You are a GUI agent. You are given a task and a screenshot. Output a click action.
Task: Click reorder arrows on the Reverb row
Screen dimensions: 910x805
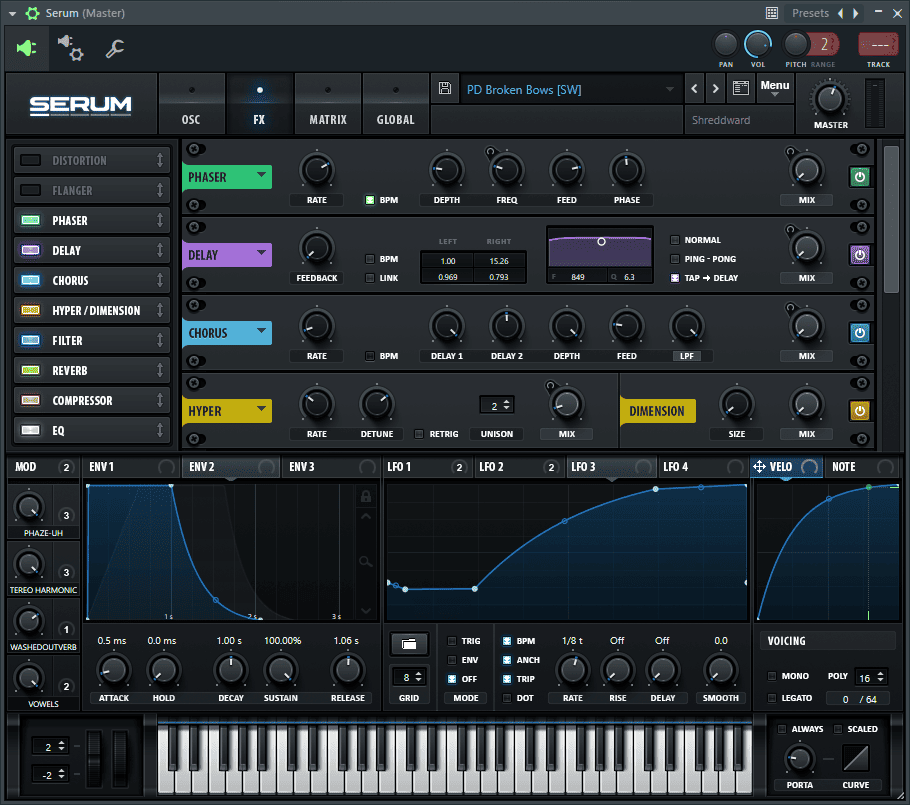pos(160,370)
